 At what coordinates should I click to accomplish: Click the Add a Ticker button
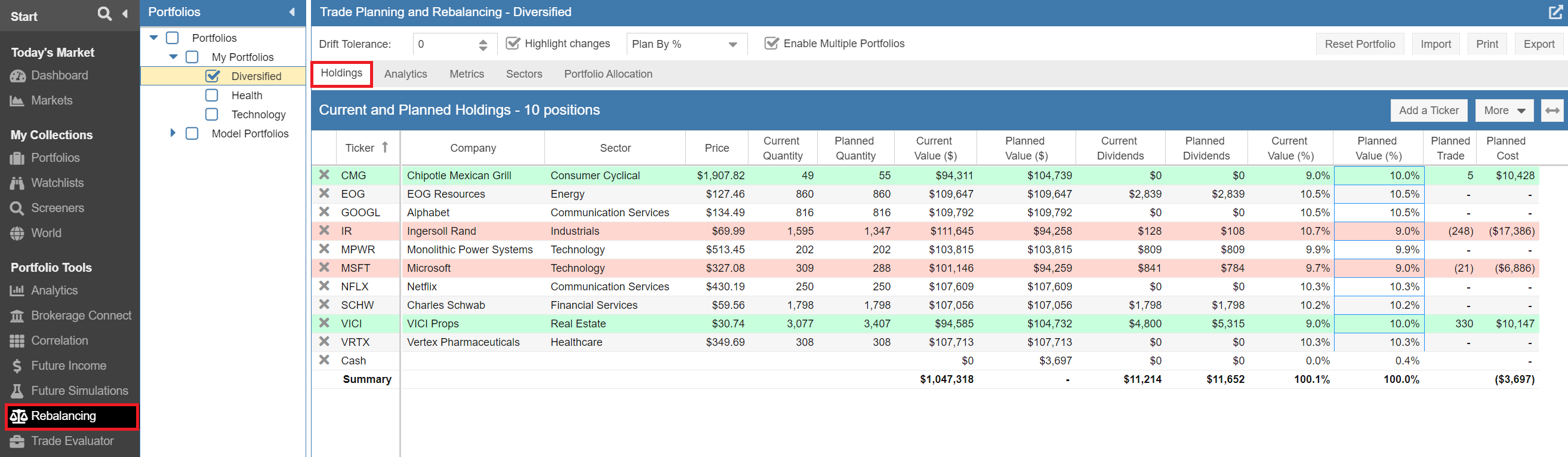click(x=1428, y=111)
